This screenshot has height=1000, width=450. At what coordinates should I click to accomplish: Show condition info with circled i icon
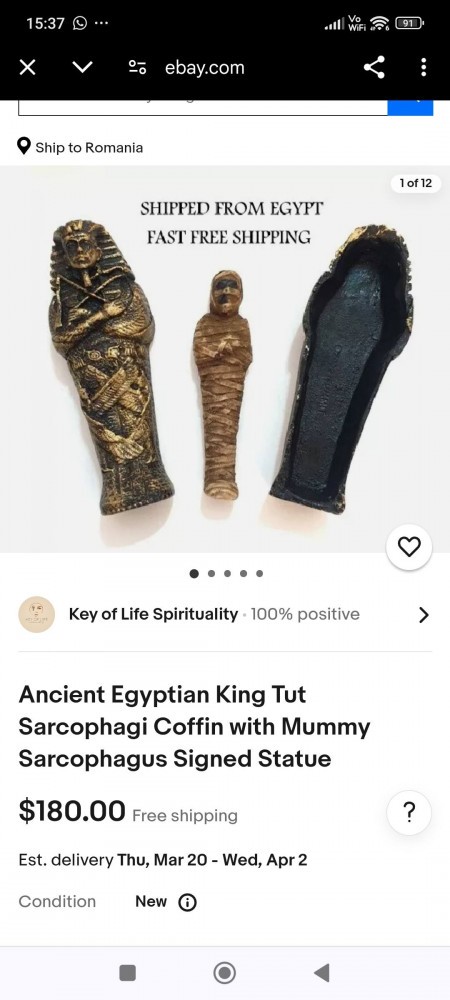pyautogui.click(x=187, y=902)
